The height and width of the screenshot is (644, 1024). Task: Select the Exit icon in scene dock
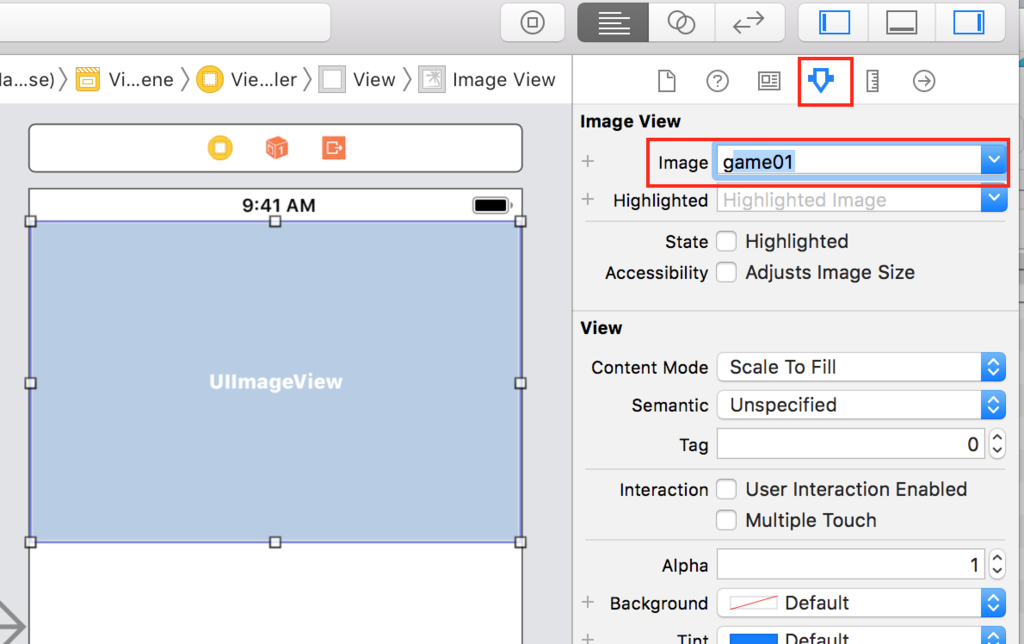334,148
